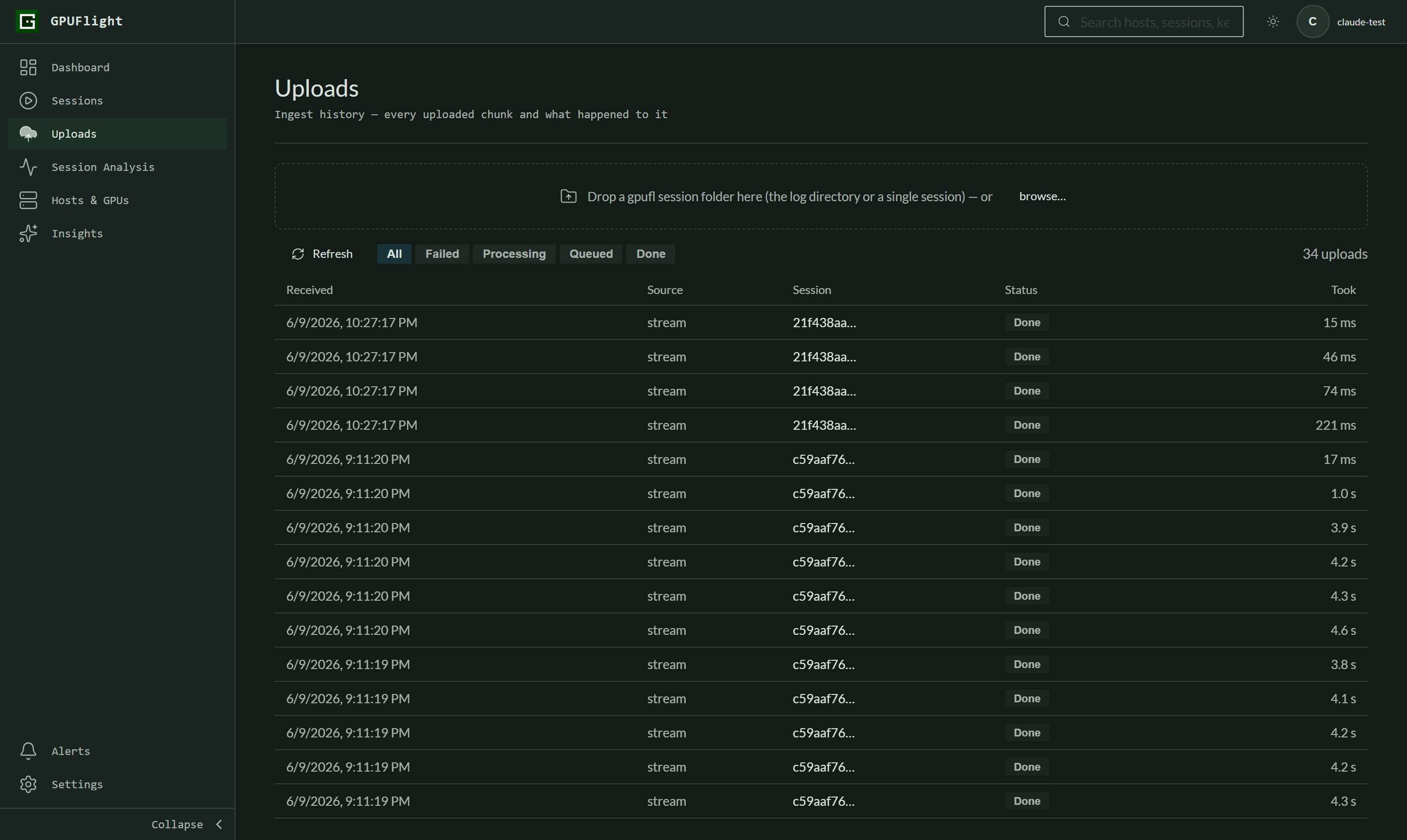
Task: Click the claude-test username
Action: pos(1361,22)
